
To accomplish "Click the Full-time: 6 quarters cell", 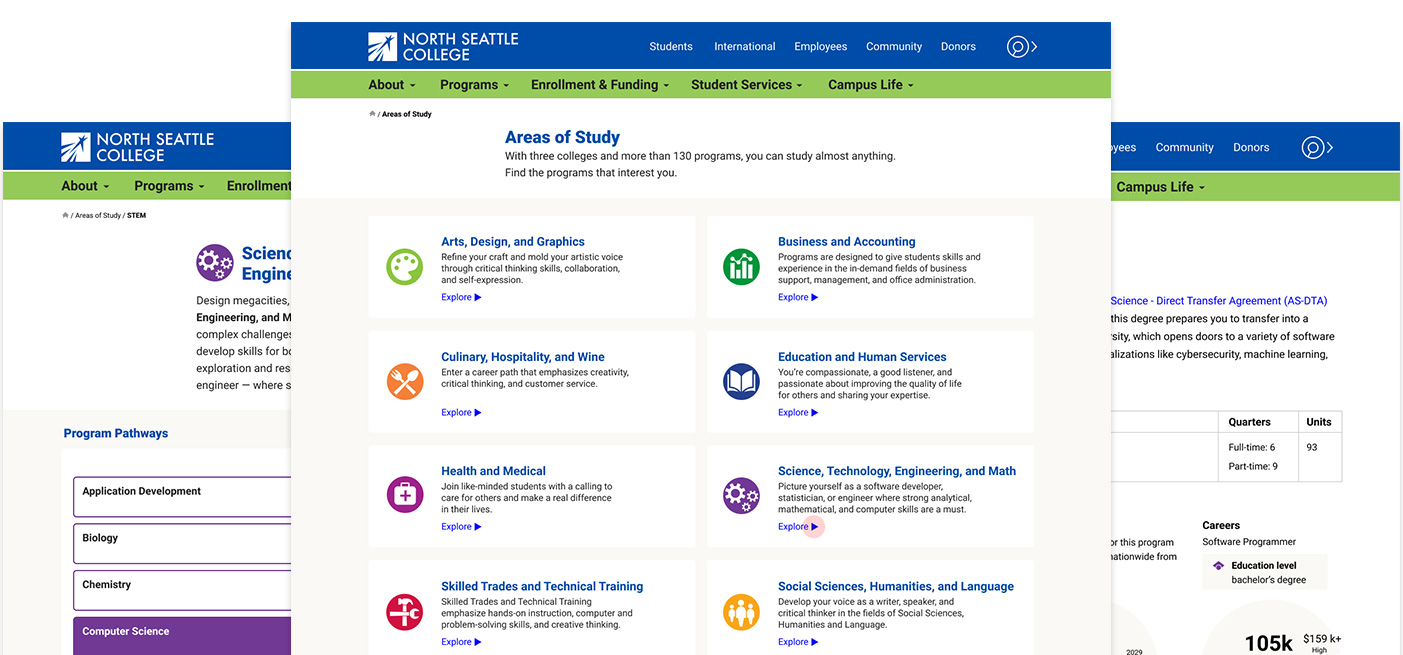I will click(x=1252, y=448).
